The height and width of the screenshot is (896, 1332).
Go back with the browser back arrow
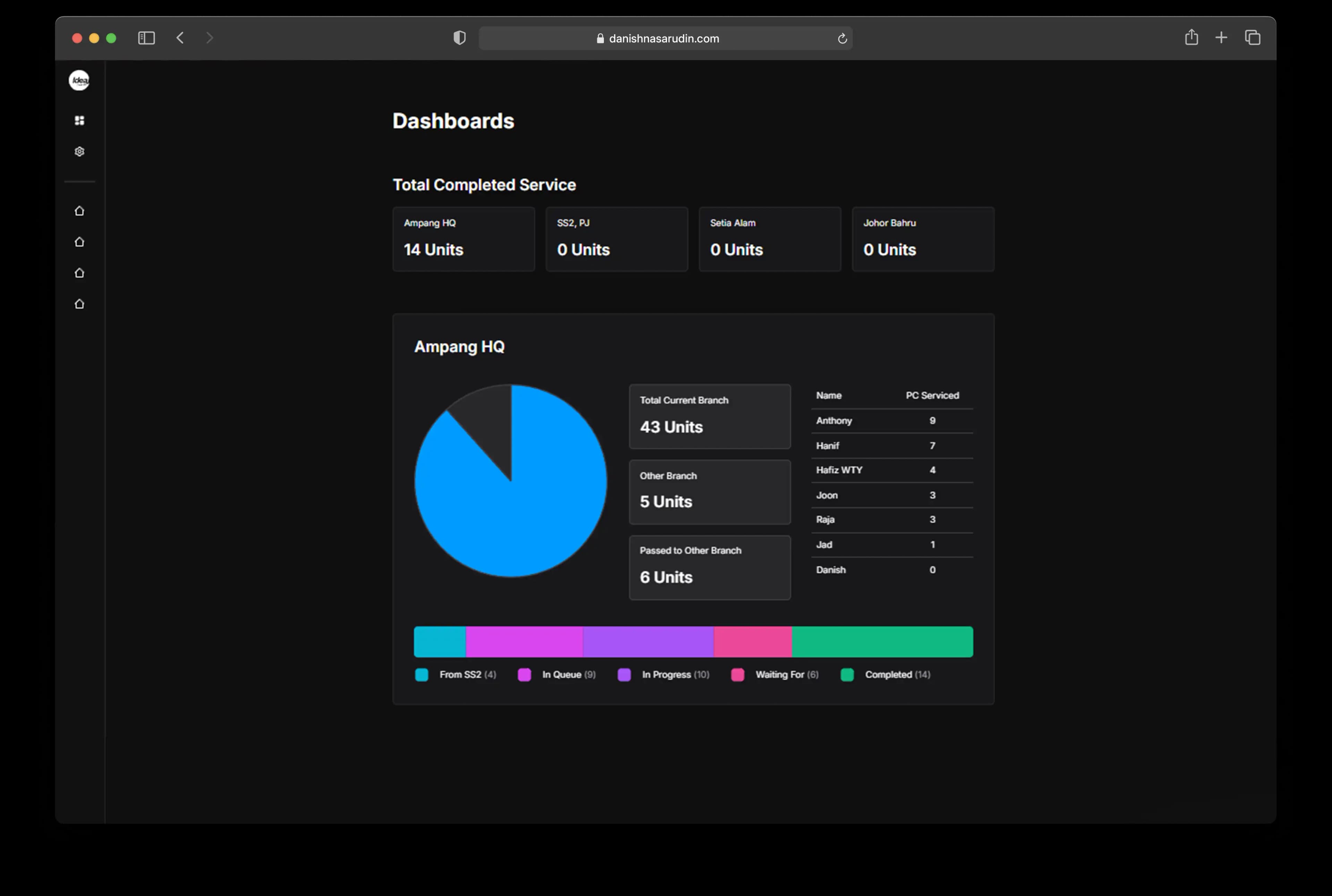point(180,38)
